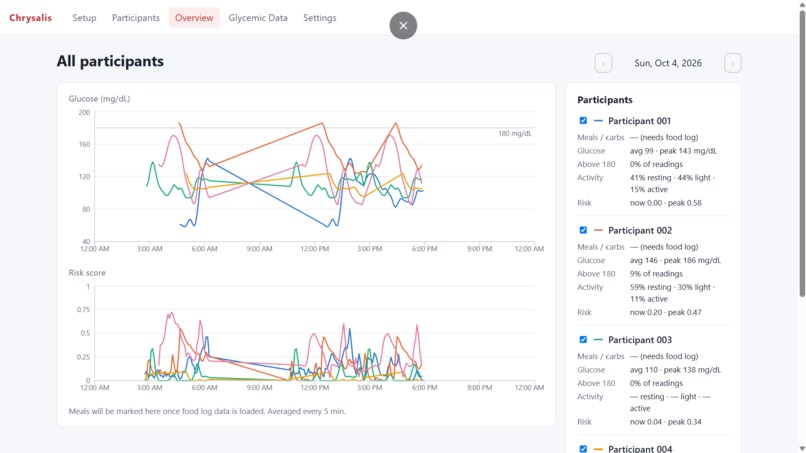
Task: Click the 180 mg/dL threshold label
Action: pos(515,134)
